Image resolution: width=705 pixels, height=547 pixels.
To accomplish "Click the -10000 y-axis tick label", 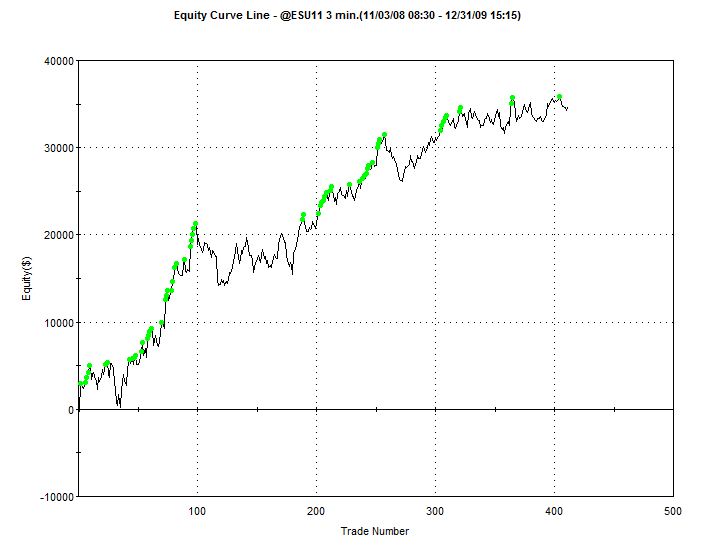I will 53,497.
